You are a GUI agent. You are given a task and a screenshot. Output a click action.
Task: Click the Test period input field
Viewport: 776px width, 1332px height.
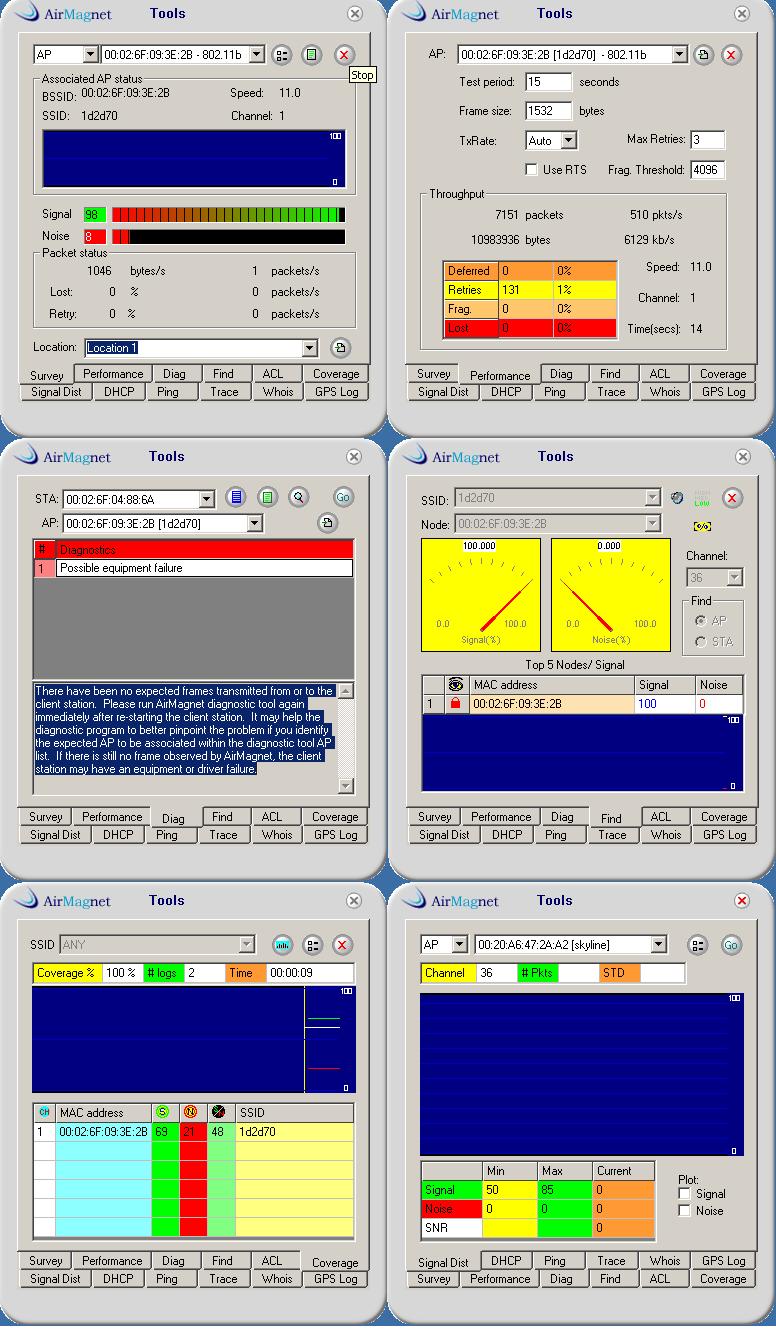pyautogui.click(x=547, y=82)
